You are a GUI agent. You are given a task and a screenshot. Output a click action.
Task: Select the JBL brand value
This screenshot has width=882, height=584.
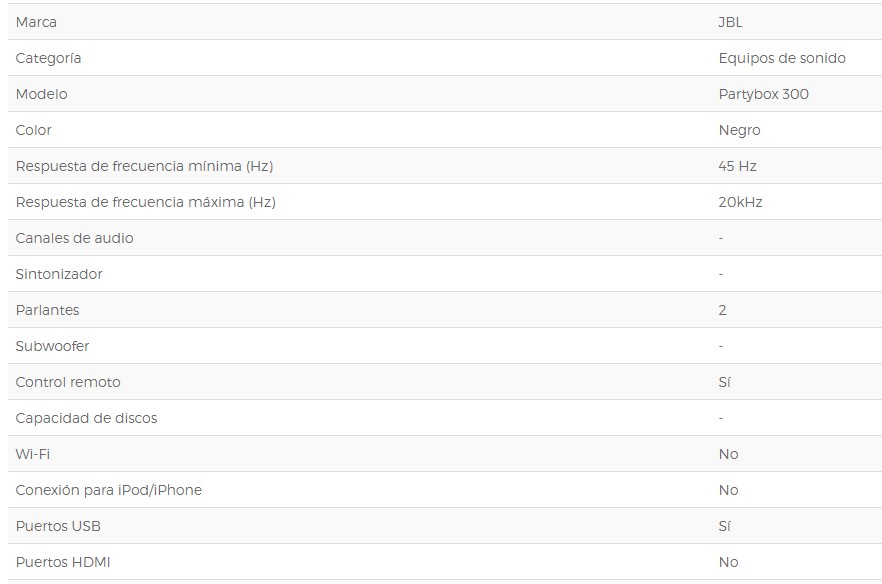(730, 22)
